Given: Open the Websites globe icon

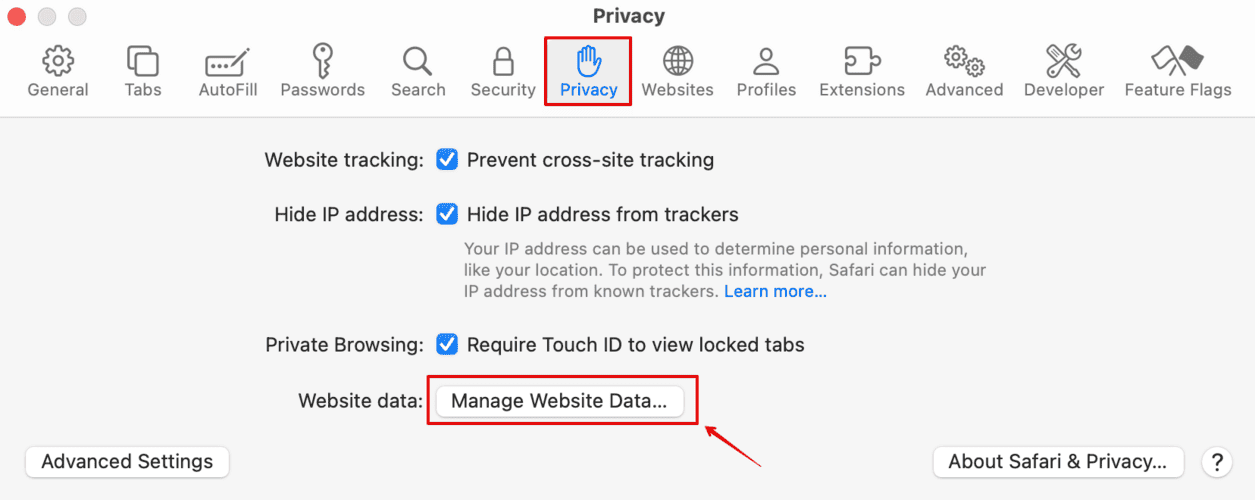Looking at the screenshot, I should (677, 62).
